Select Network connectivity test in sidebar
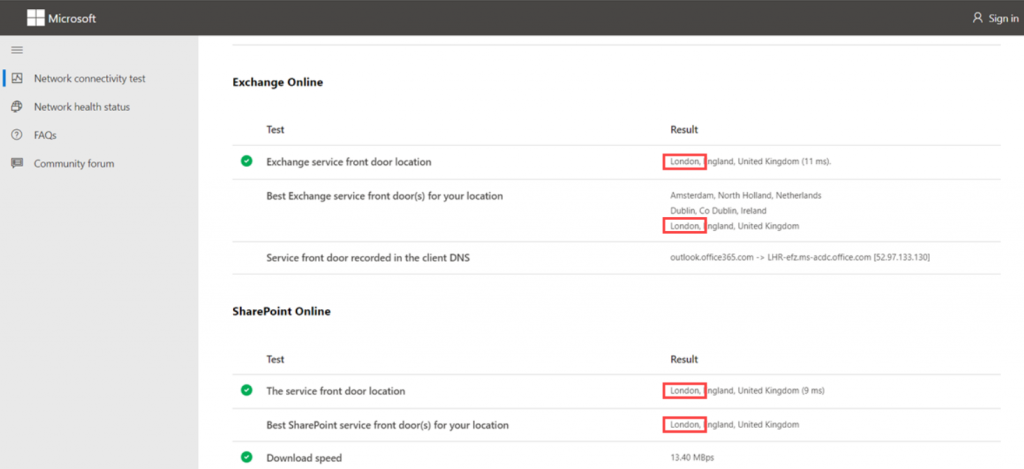The height and width of the screenshot is (469, 1024). tap(89, 78)
